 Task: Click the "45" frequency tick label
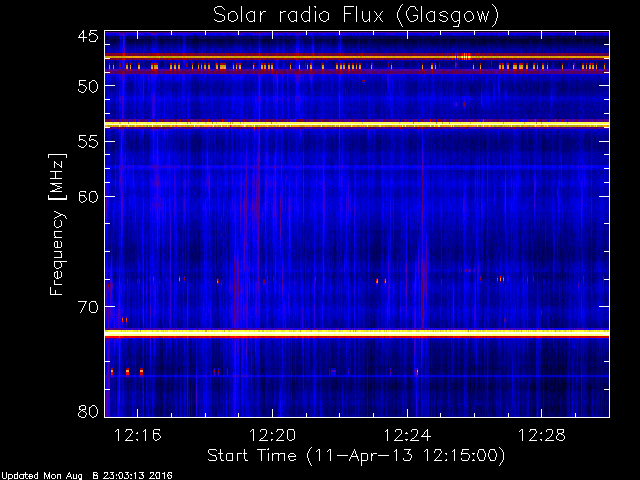[88, 37]
